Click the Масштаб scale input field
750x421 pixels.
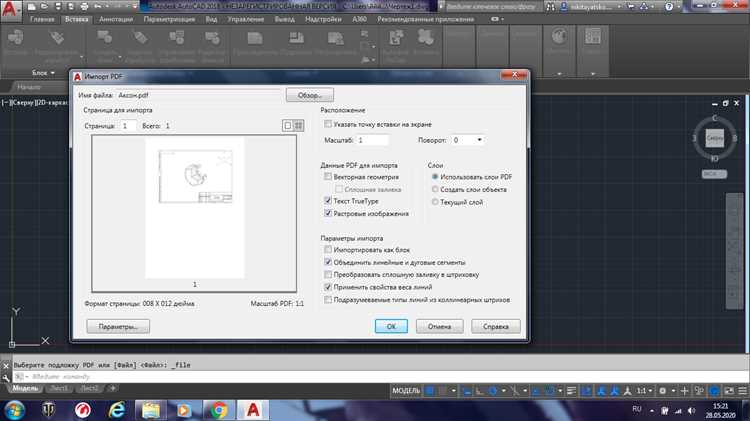pyautogui.click(x=372, y=140)
